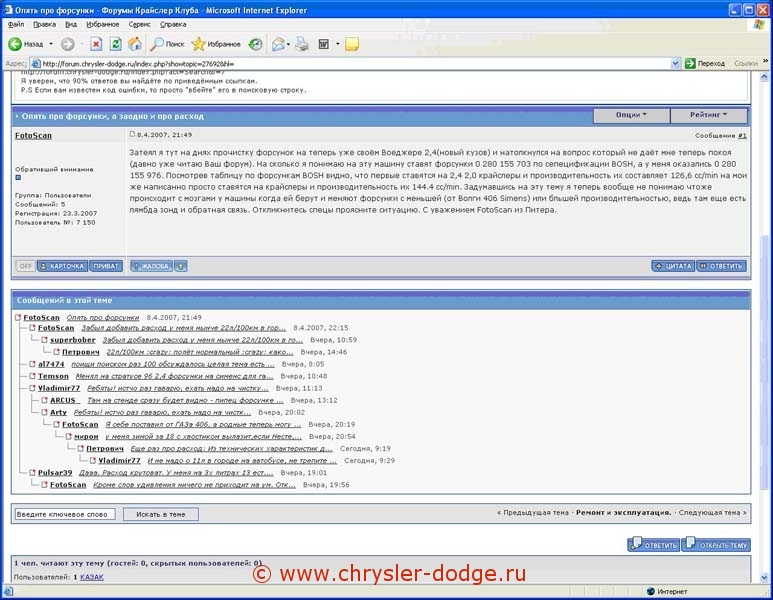Click post icon before Temson row

coord(32,376)
